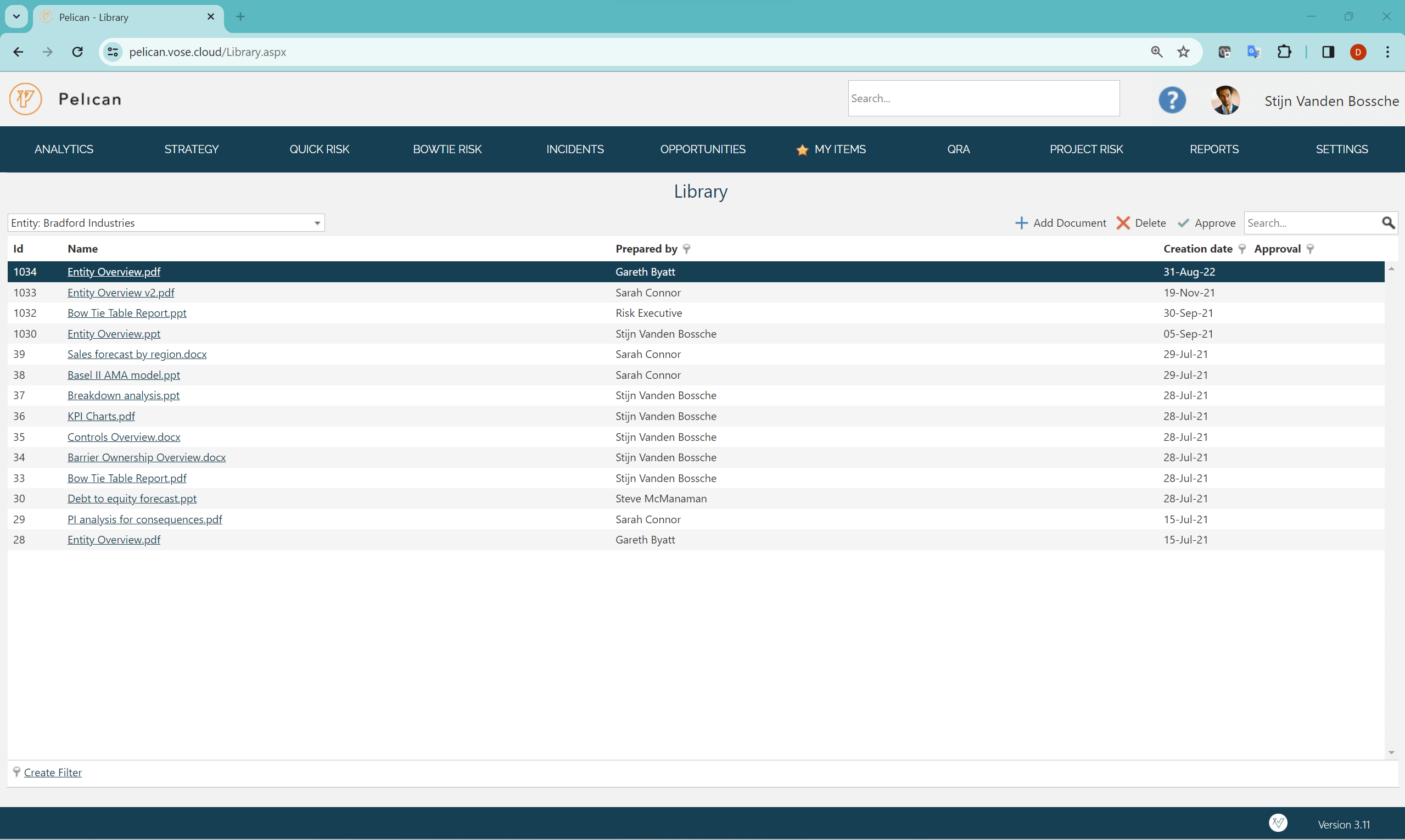1405x840 pixels.
Task: Click the library search magnifier icon
Action: 1389,222
